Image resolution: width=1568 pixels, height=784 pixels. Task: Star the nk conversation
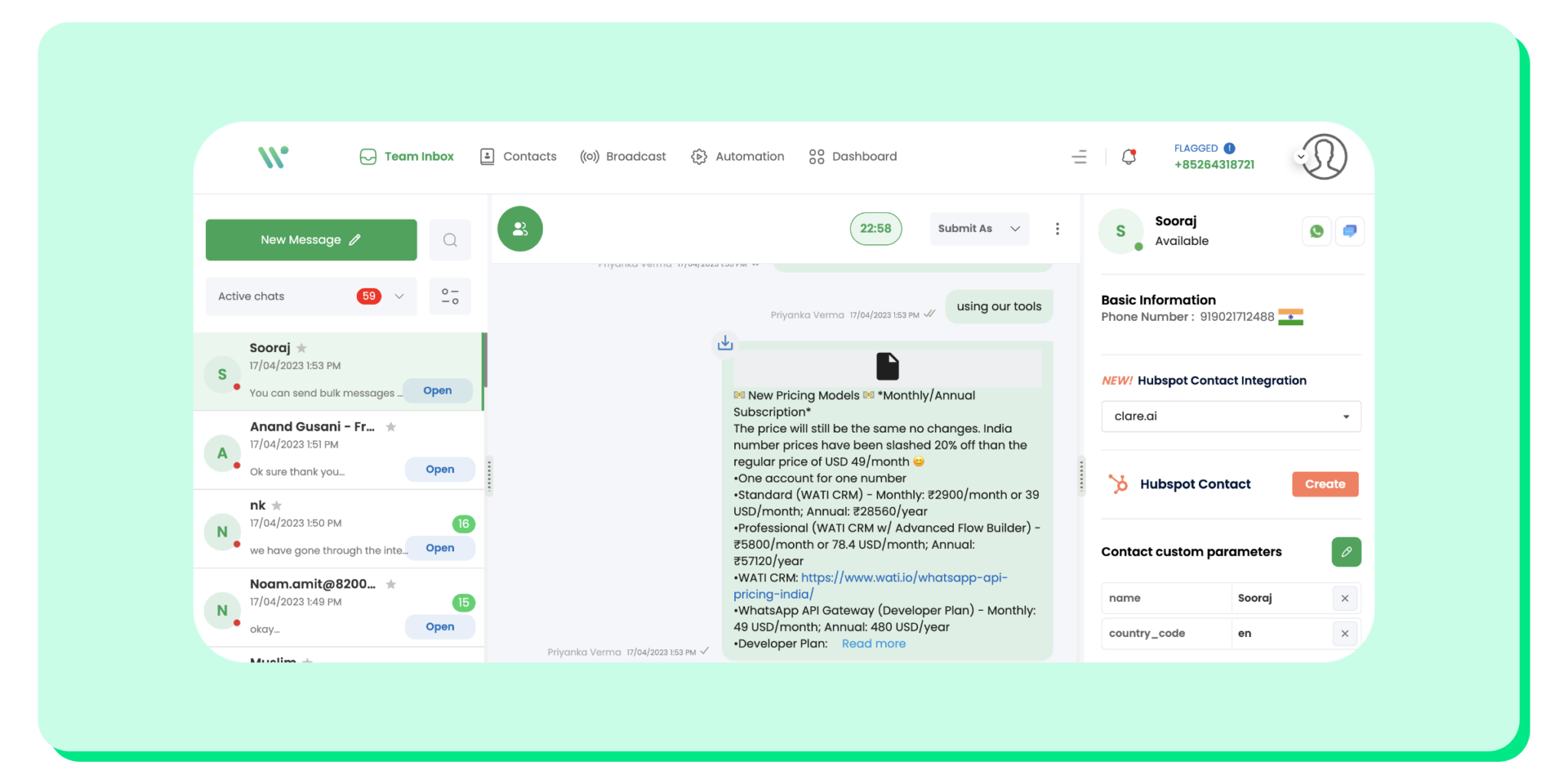pyautogui.click(x=276, y=505)
